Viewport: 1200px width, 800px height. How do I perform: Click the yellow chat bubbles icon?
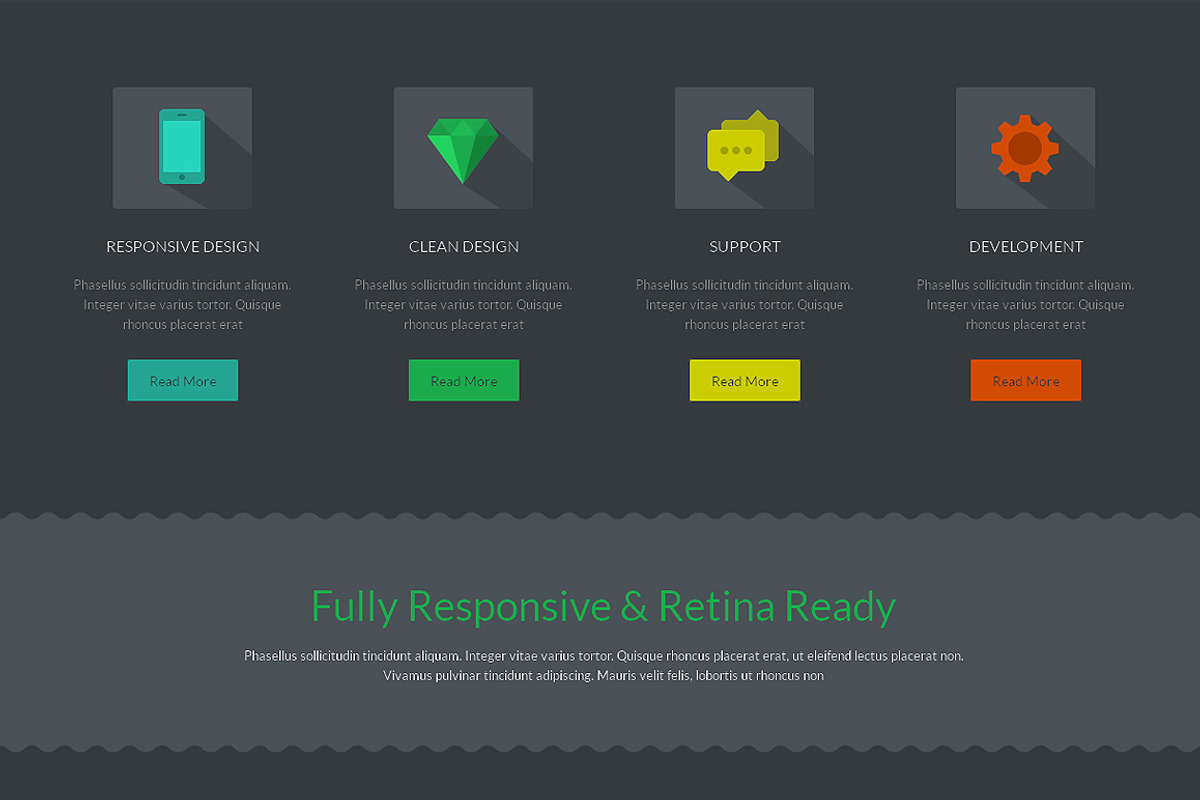(x=743, y=146)
